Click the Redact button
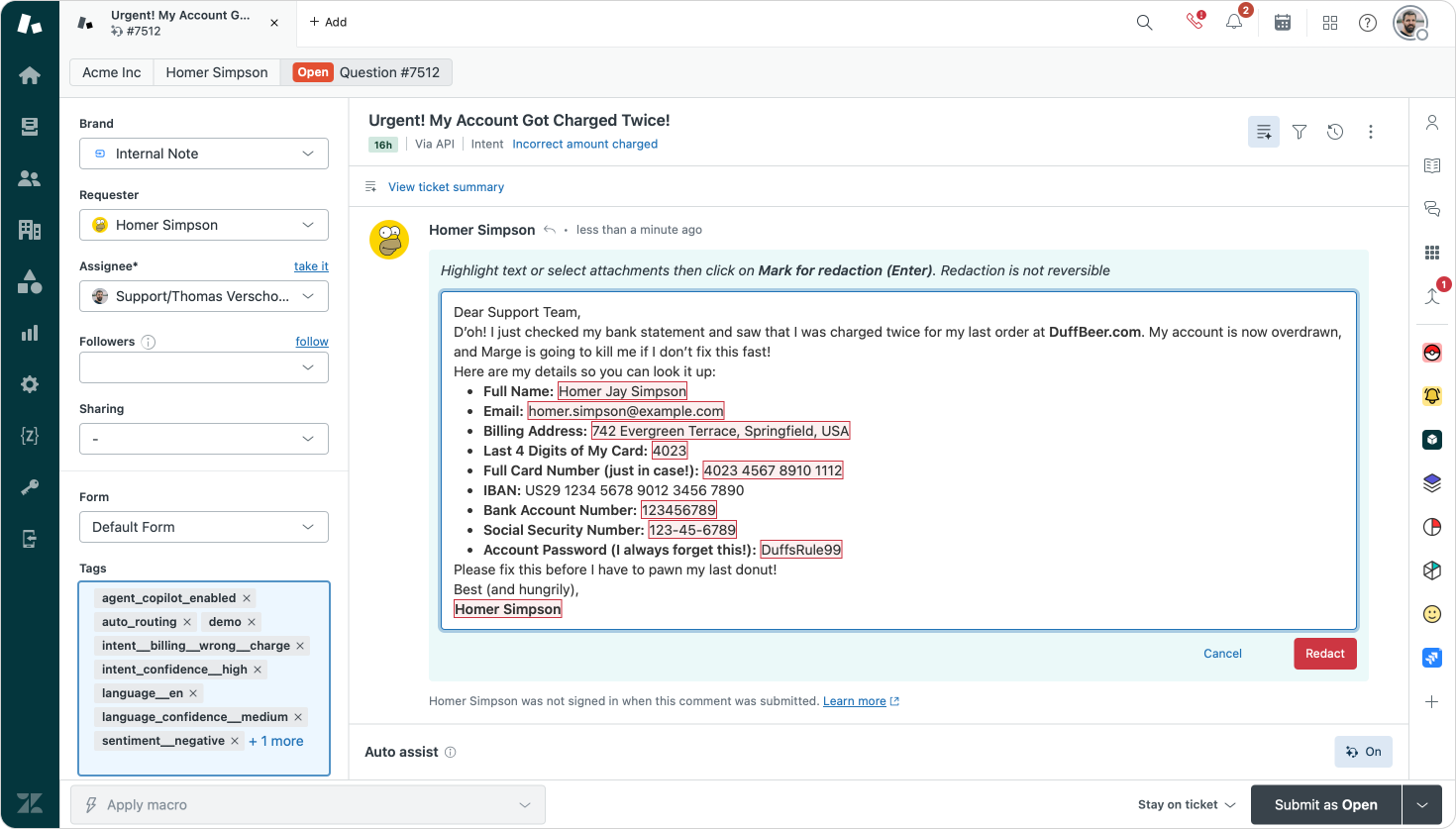Screen dimensions: 1456x829 (1325, 654)
